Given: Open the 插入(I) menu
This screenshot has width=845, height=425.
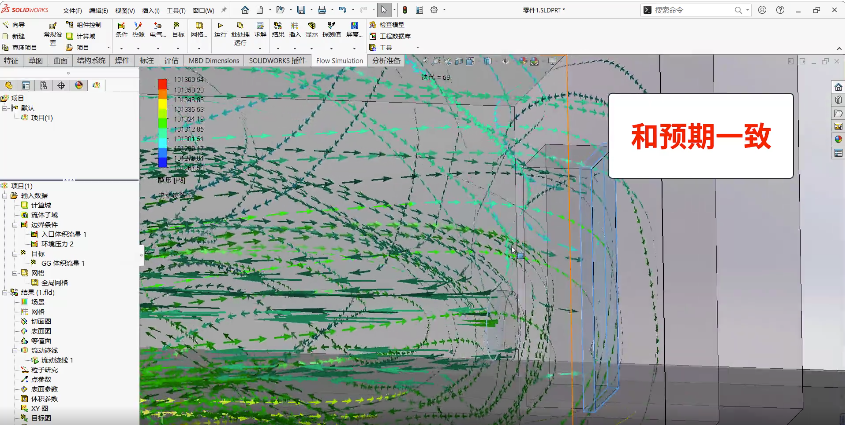Looking at the screenshot, I should click(x=150, y=10).
